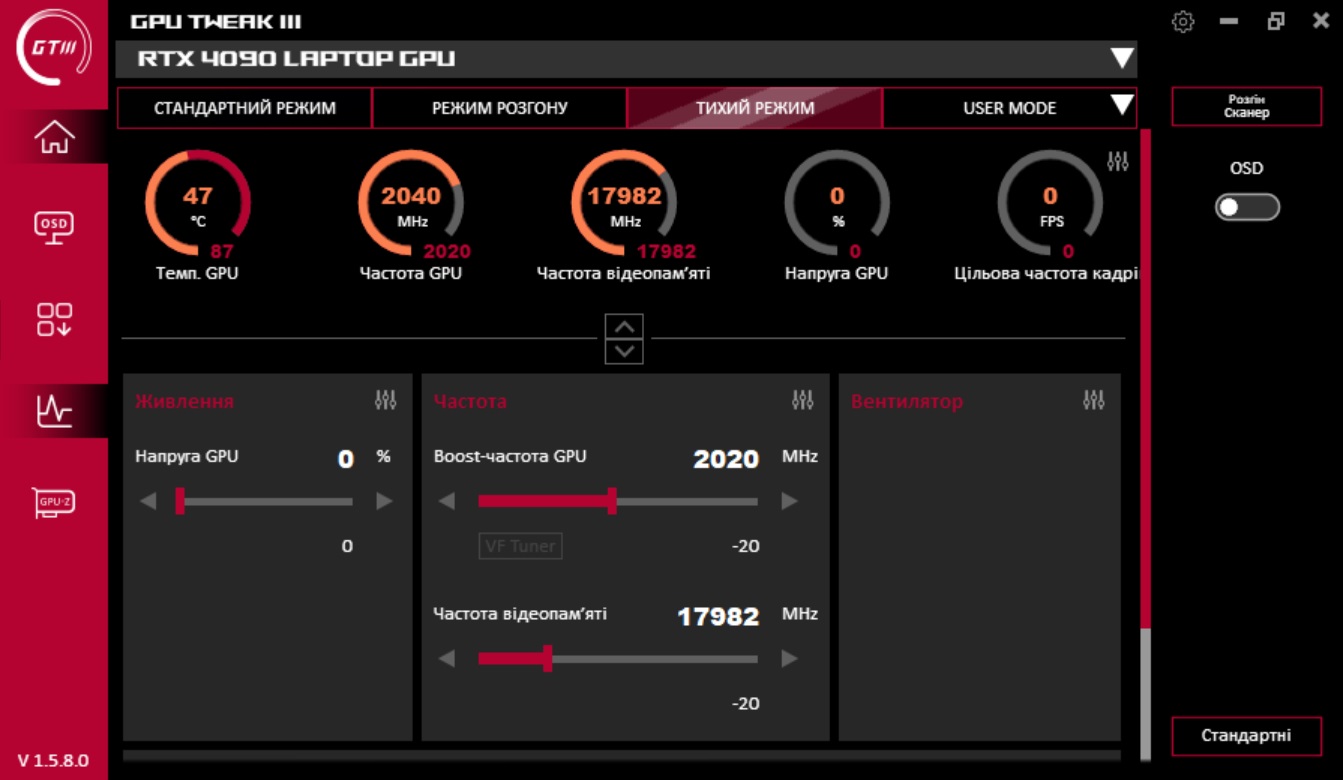Click the Частота відеопам'яті gauge
The width and height of the screenshot is (1343, 780).
[x=625, y=205]
